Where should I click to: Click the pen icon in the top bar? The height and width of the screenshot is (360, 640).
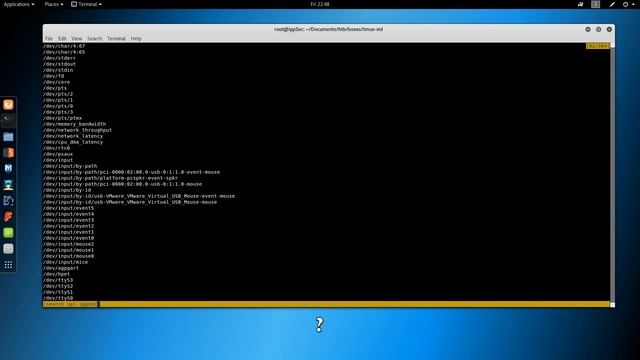(x=612, y=4)
